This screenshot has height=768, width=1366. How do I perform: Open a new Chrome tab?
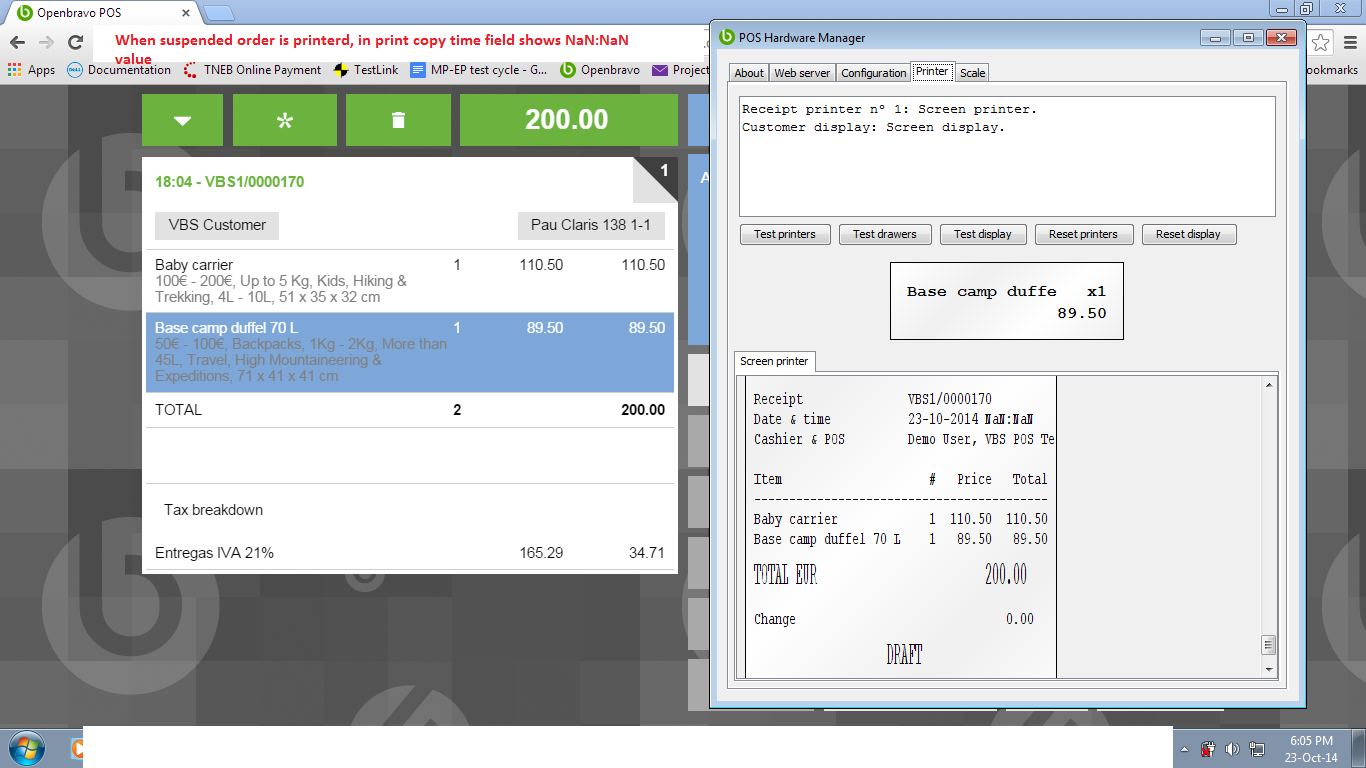coord(219,13)
